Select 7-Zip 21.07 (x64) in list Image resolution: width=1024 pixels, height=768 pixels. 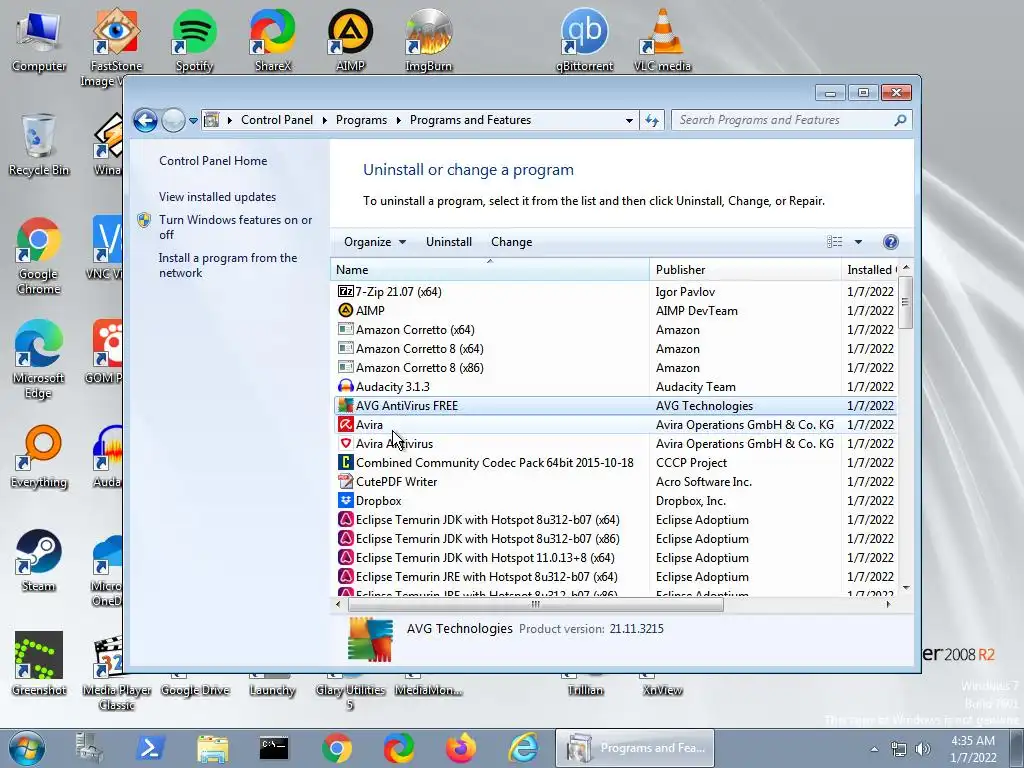(615, 292)
